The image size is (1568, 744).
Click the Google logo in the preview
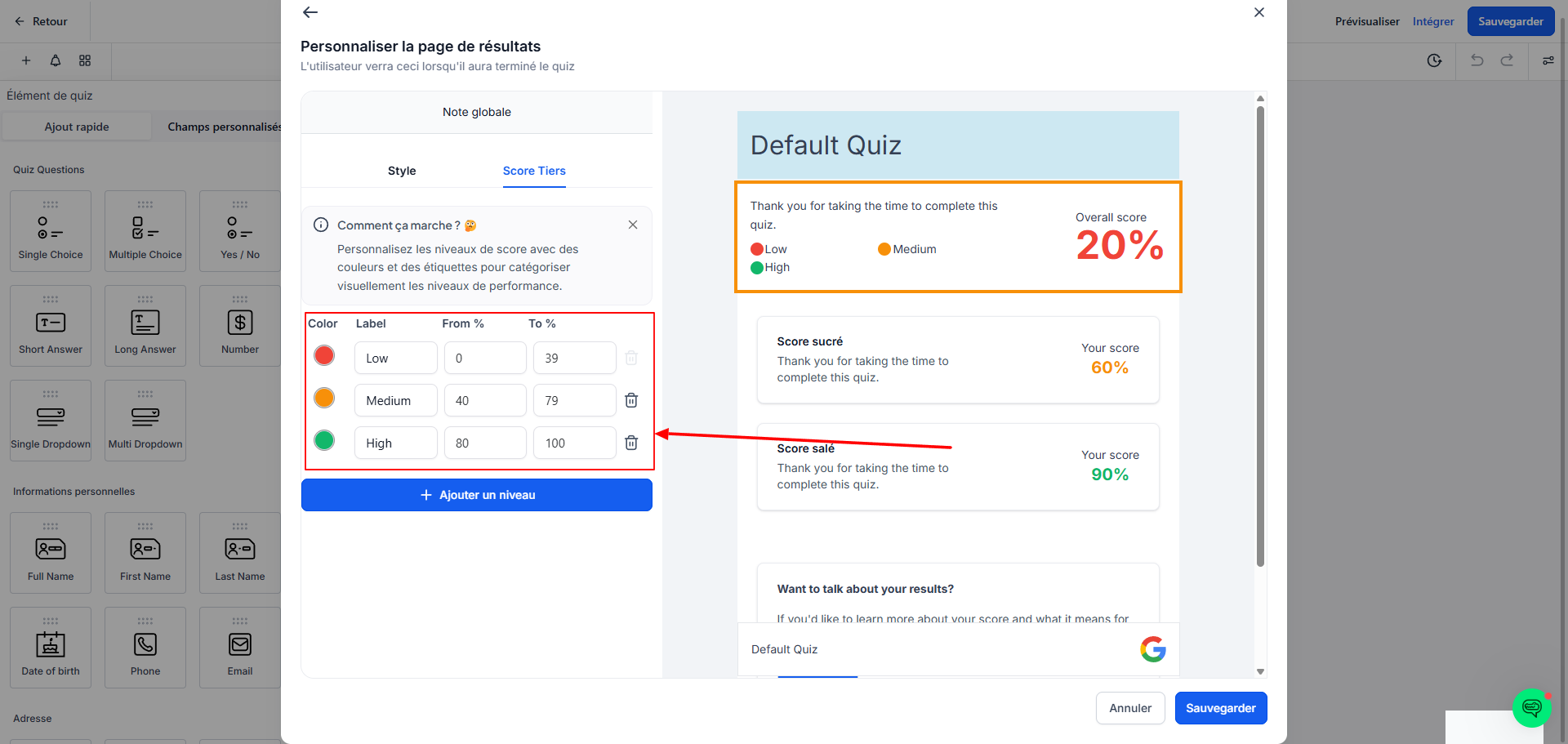pos(1153,649)
